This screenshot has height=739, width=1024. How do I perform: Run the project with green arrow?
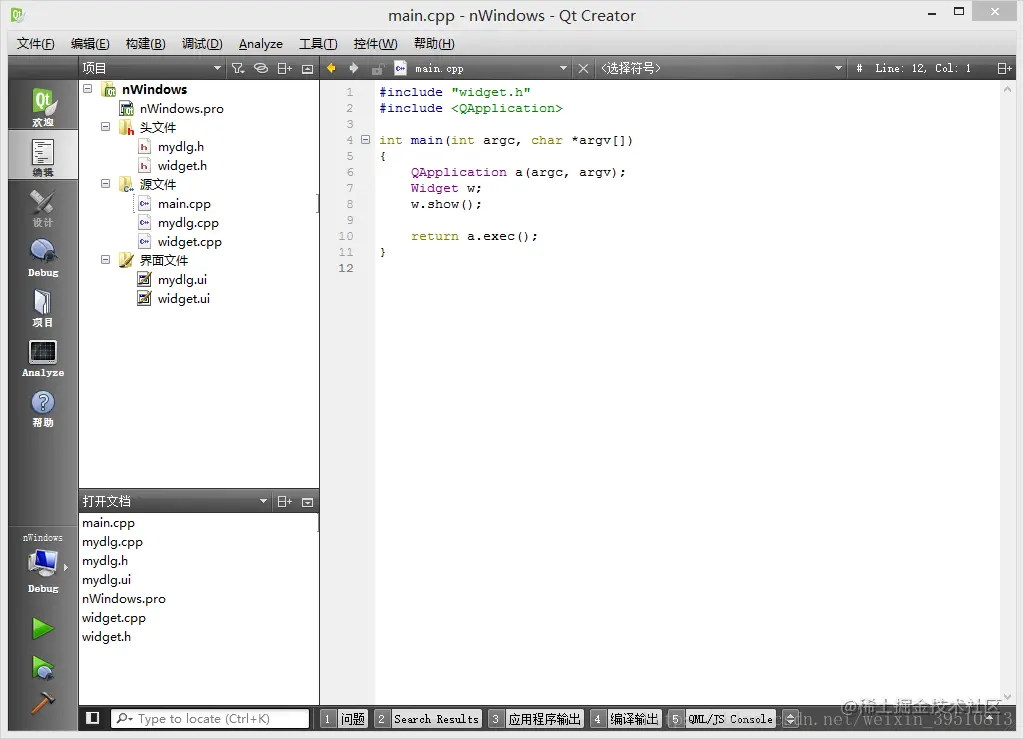(43, 629)
